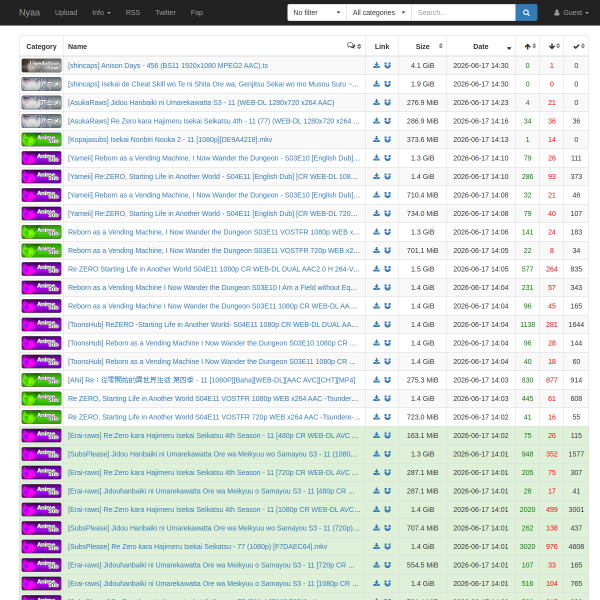The width and height of the screenshot is (600, 600).
Task: Click size cell 373.6 MiB
Action: [x=422, y=139]
